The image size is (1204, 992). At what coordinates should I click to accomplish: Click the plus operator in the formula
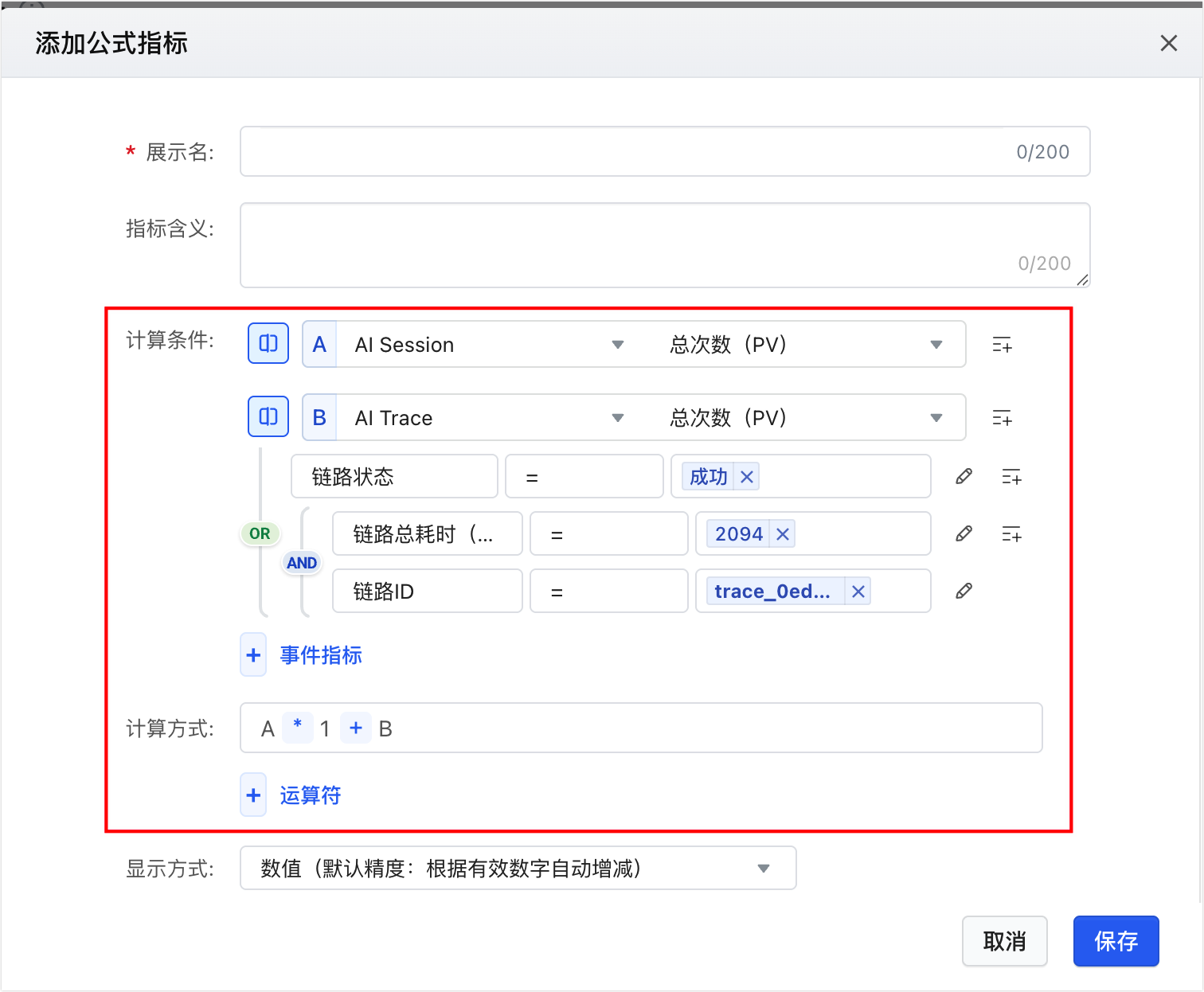pos(356,728)
